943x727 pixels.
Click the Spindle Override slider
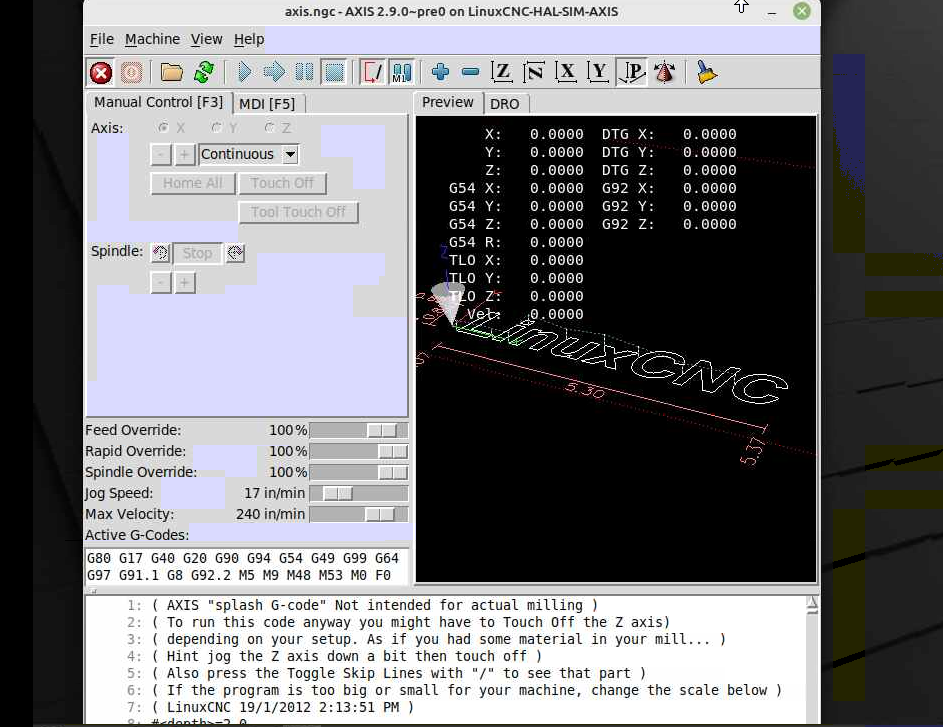click(x=358, y=473)
